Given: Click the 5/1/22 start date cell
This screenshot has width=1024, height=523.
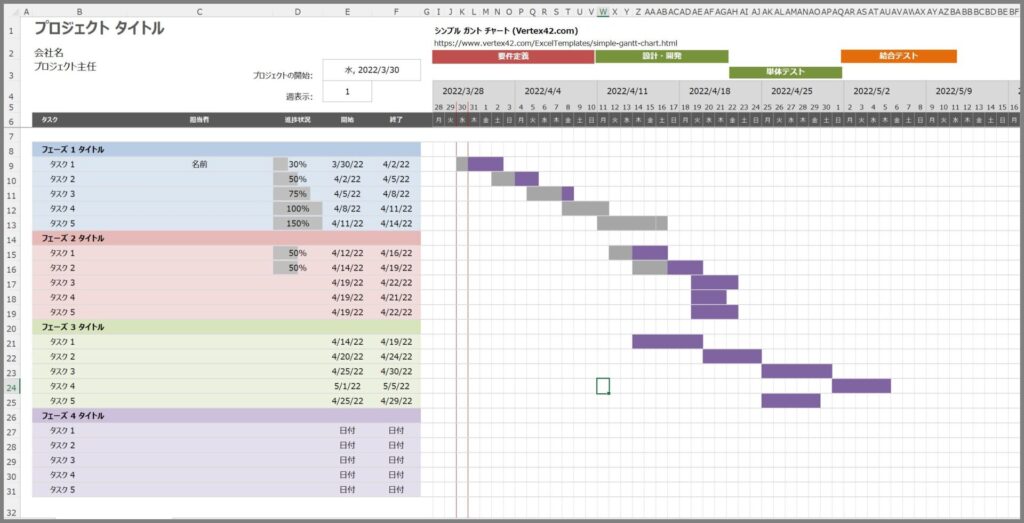Looking at the screenshot, I should coord(347,386).
